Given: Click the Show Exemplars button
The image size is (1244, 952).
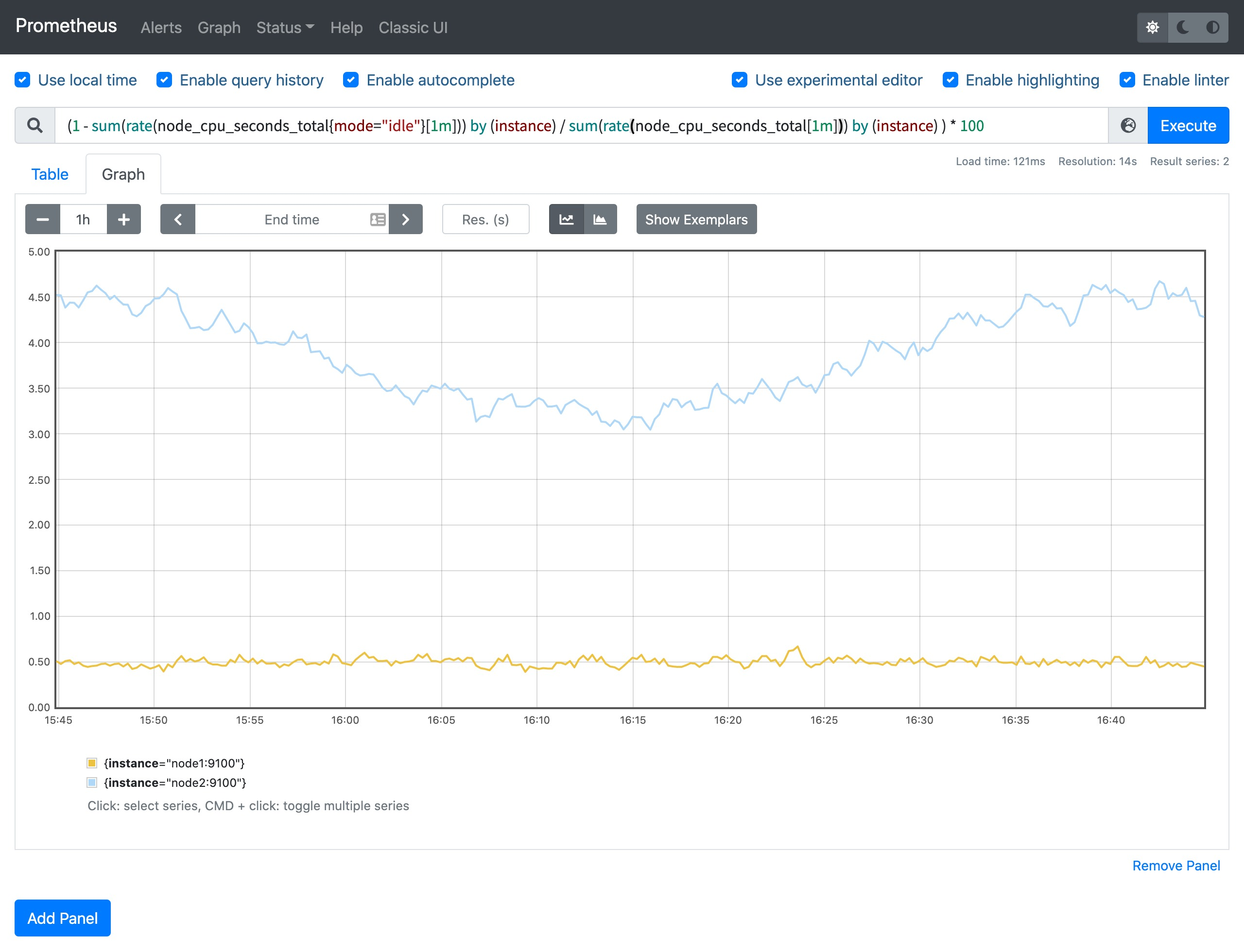Looking at the screenshot, I should point(696,219).
